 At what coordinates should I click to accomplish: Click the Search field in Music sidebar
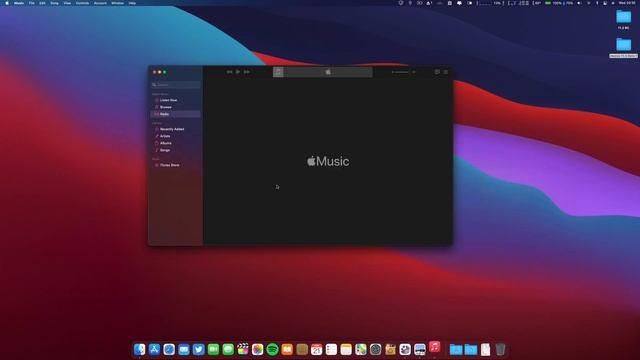[176, 84]
